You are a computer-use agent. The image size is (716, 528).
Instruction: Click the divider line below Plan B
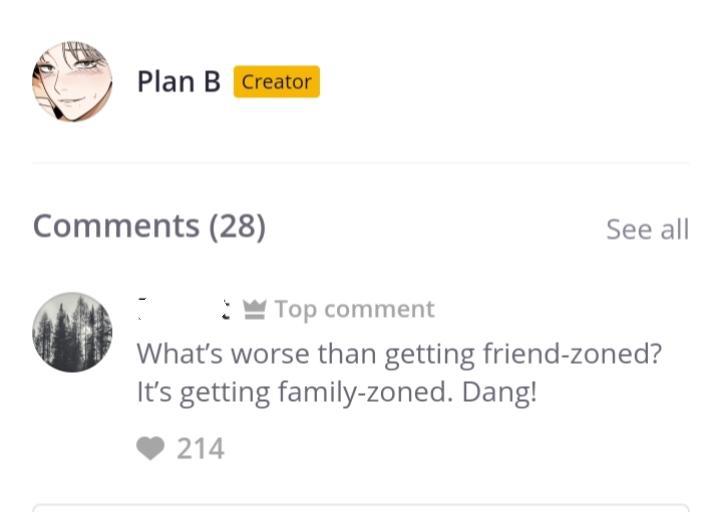click(360, 162)
